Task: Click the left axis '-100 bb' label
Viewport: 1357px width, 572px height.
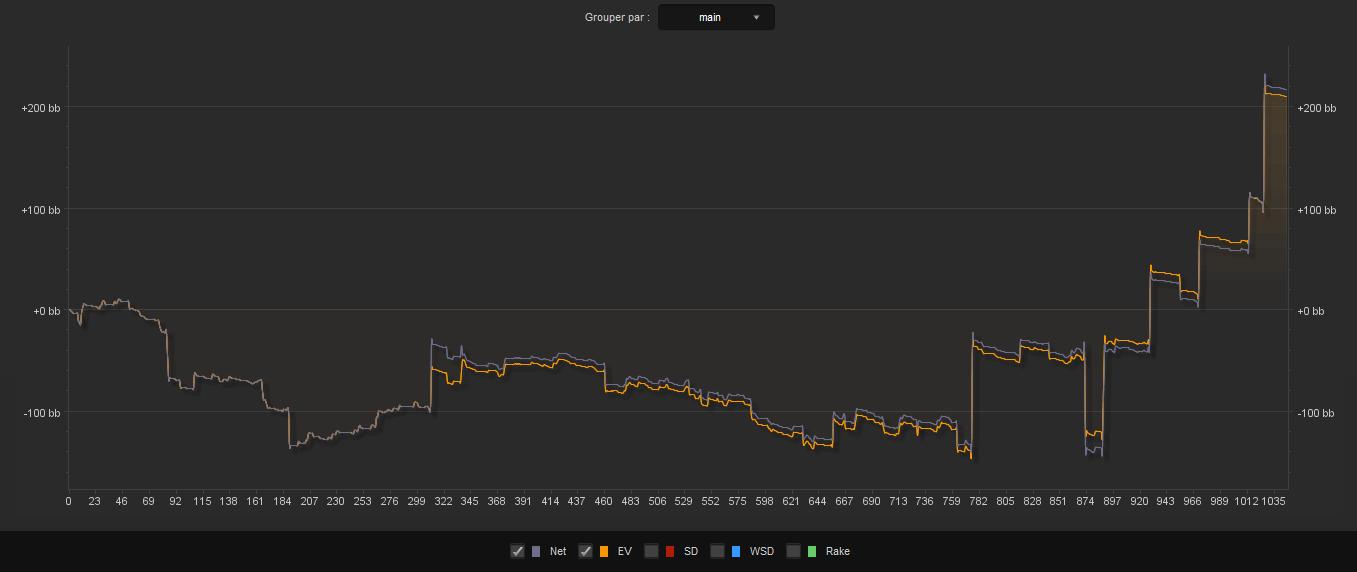Action: pos(42,413)
